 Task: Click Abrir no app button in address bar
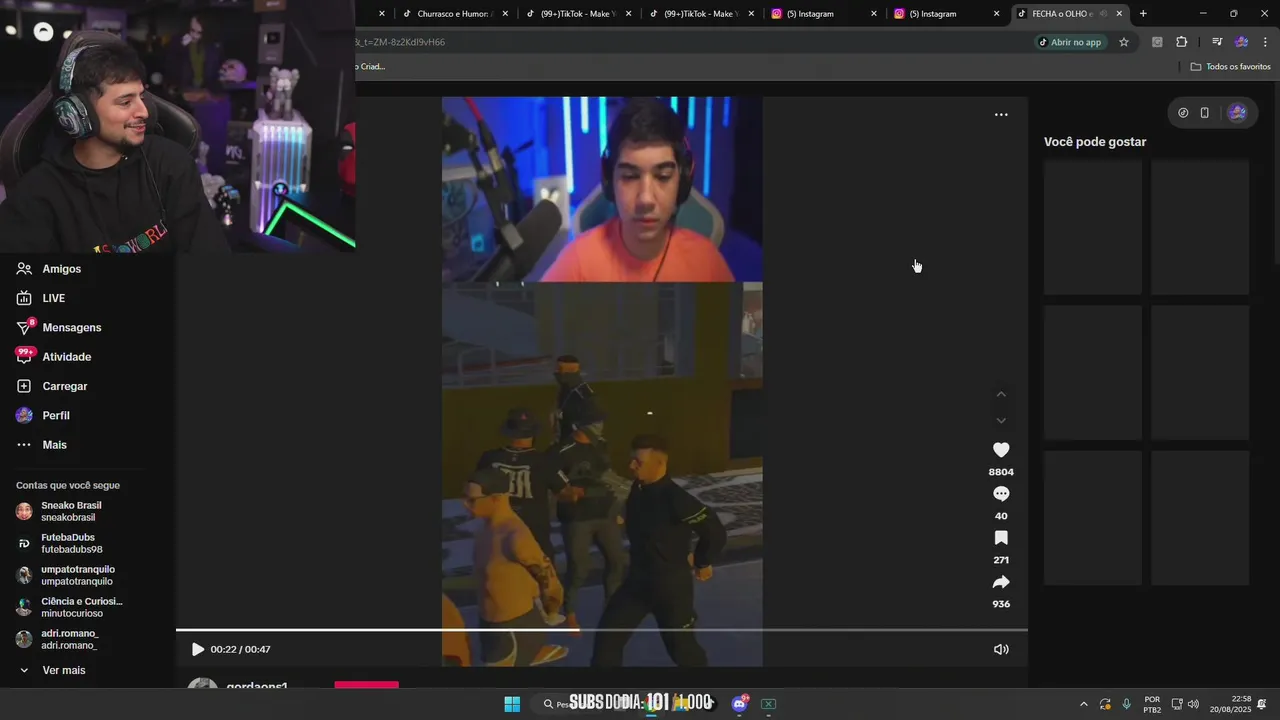[1069, 42]
